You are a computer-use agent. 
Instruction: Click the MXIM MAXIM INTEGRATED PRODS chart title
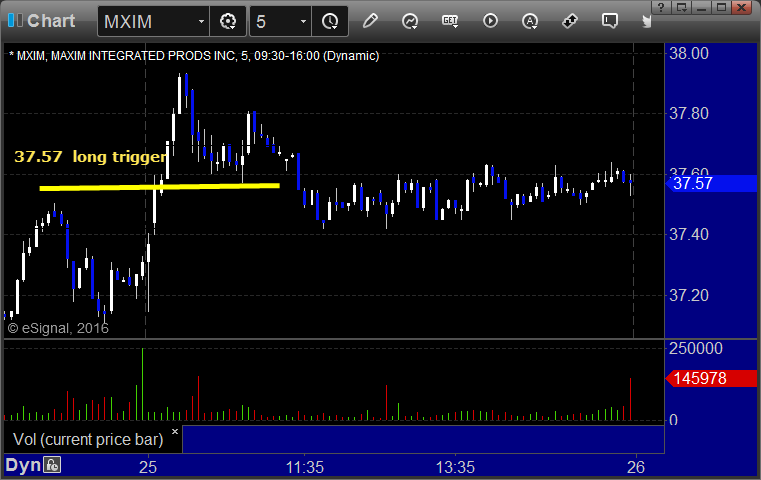(x=194, y=56)
